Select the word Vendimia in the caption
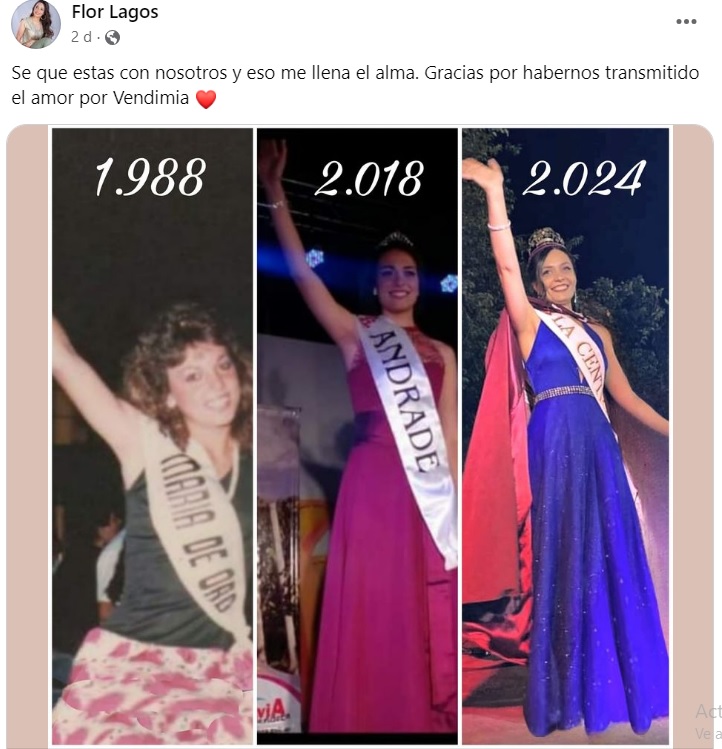This screenshot has width=722, height=749. pos(151,98)
